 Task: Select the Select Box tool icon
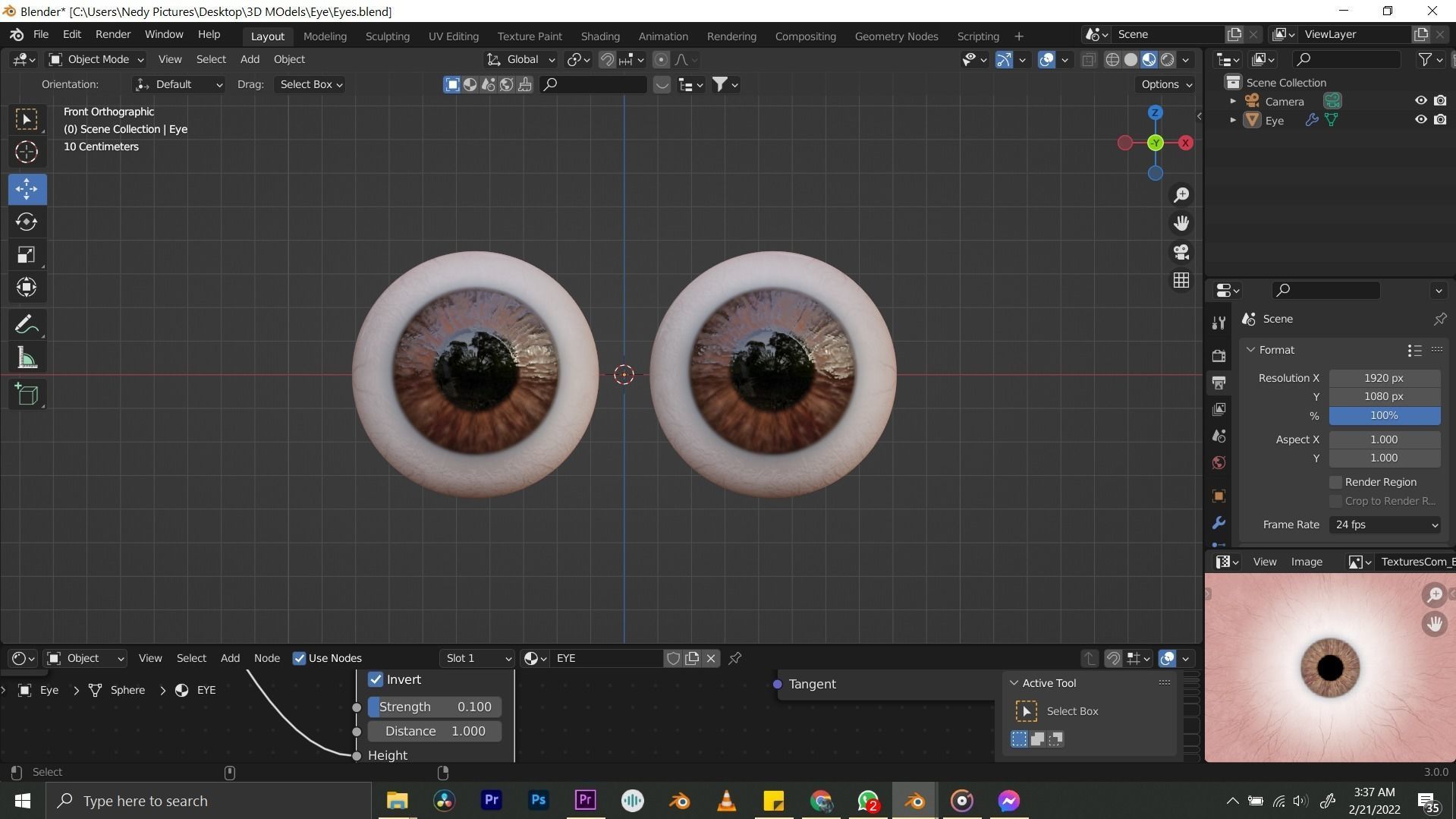pos(27,119)
